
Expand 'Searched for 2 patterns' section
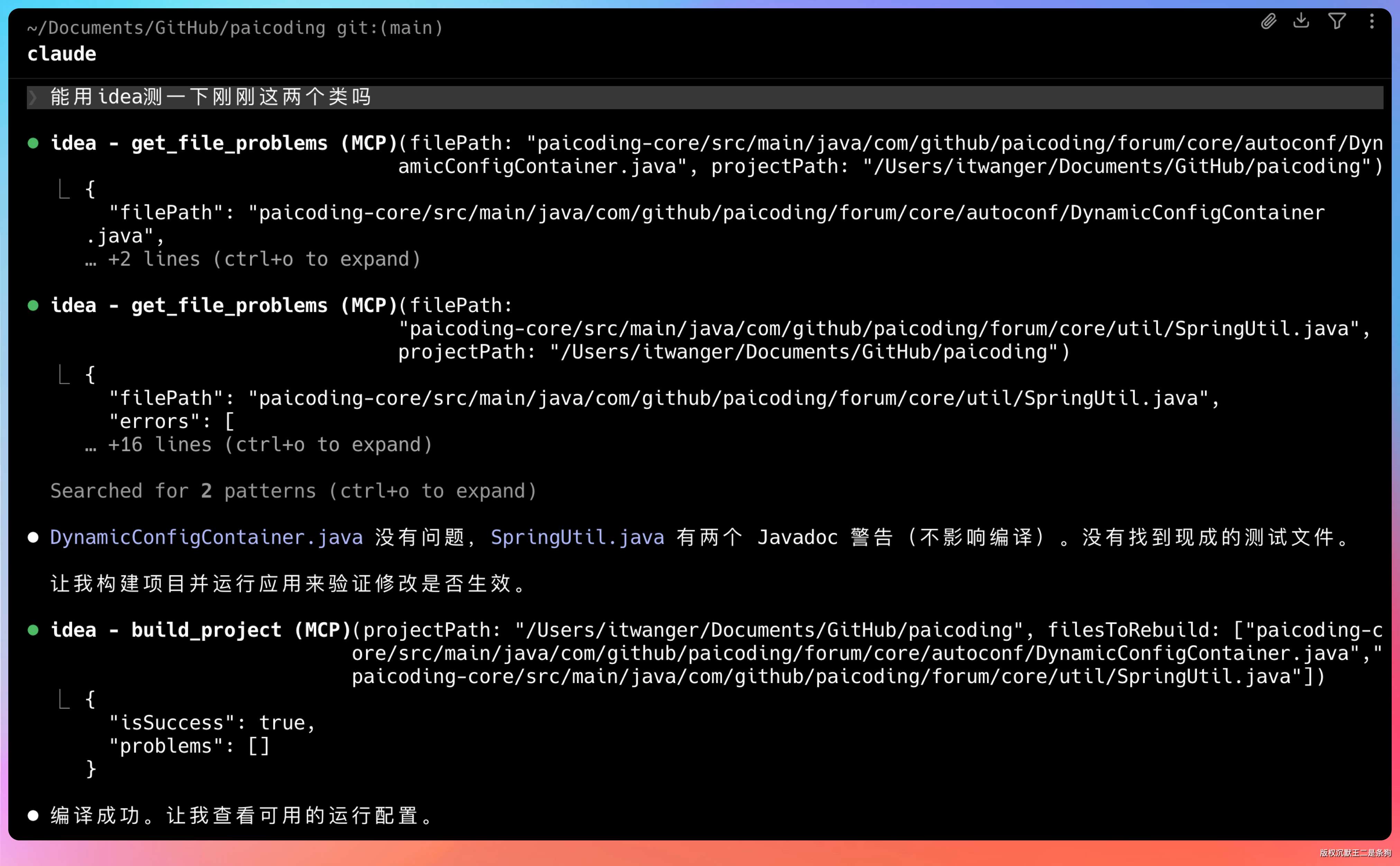tap(293, 491)
